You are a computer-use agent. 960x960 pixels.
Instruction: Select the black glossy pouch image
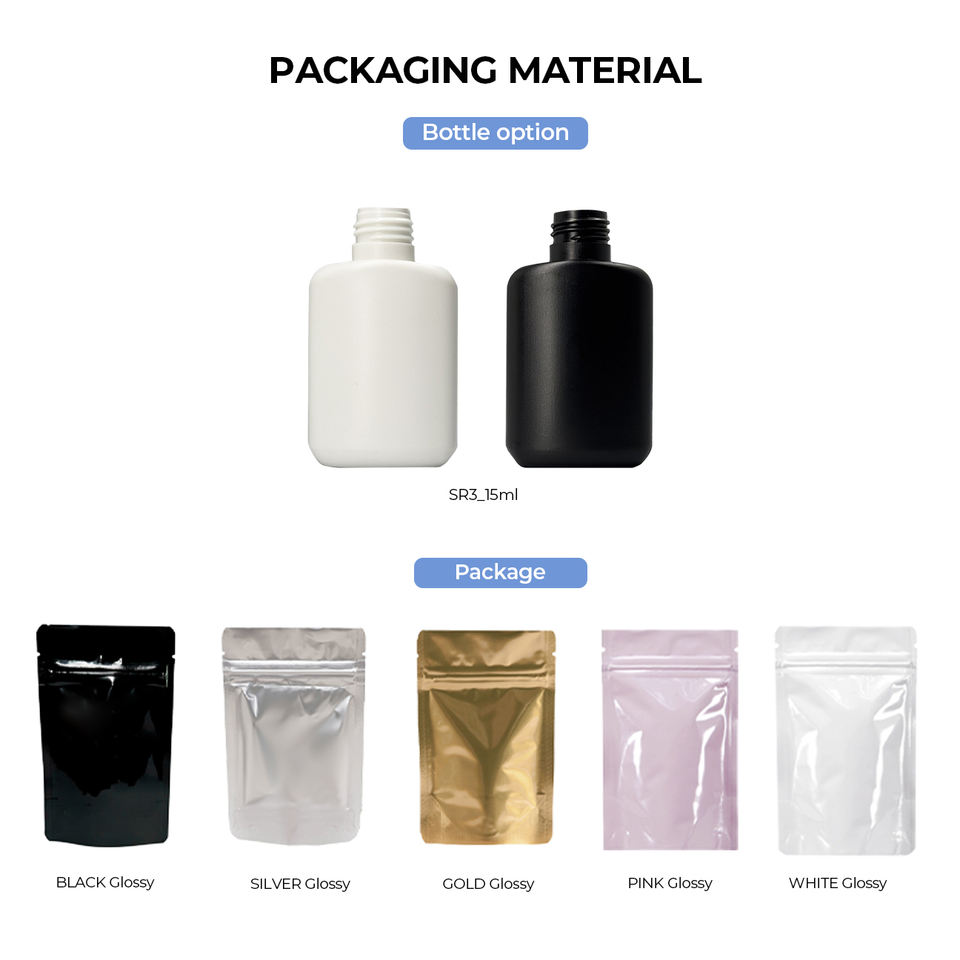105,735
